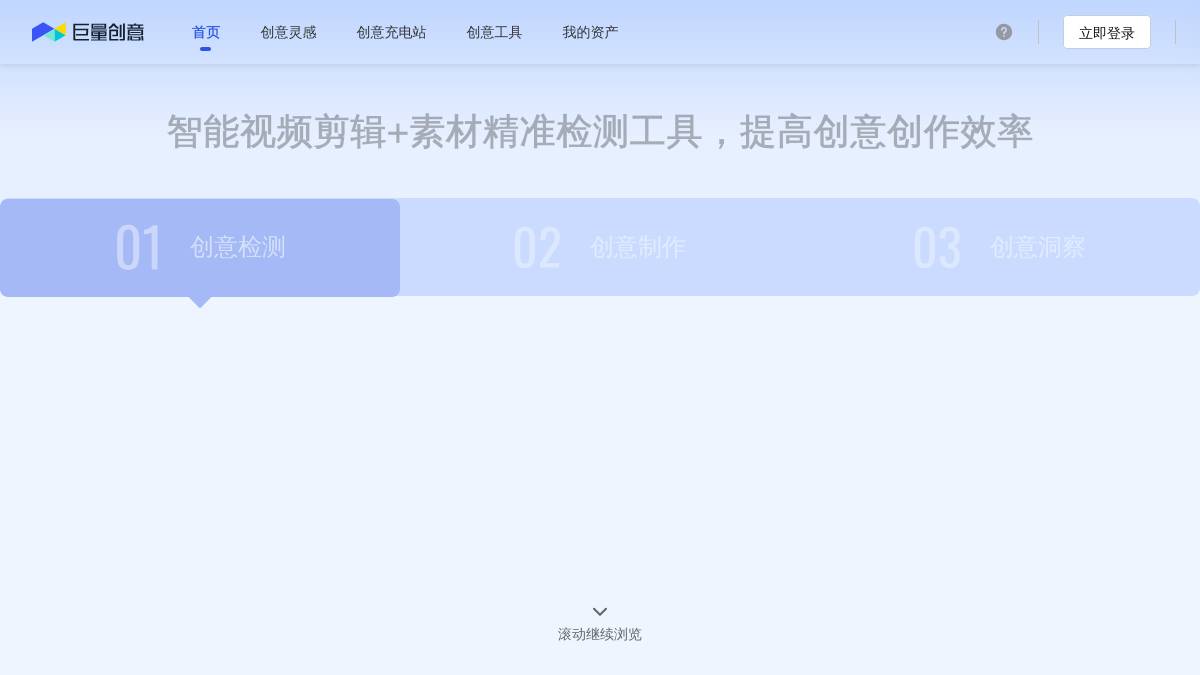Viewport: 1200px width, 675px height.
Task: Switch to the 创意制作 tab
Action: point(638,247)
